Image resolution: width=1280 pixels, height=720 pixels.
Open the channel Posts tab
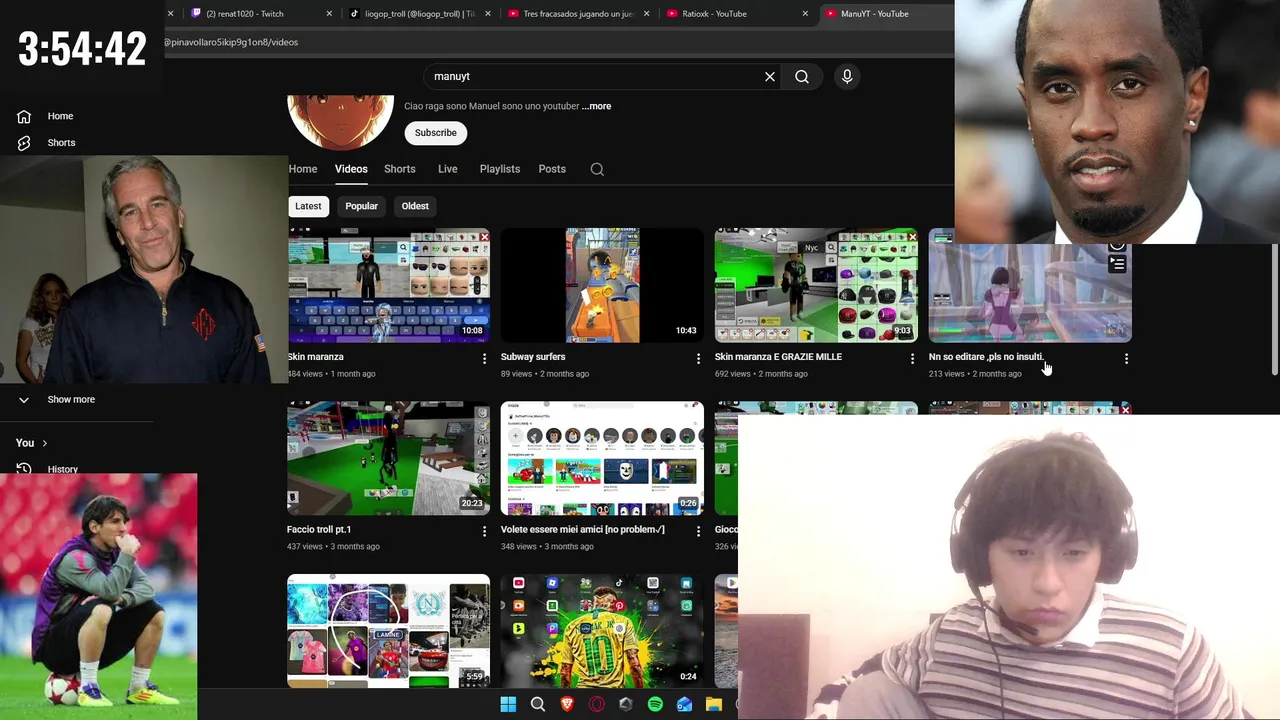(x=552, y=169)
